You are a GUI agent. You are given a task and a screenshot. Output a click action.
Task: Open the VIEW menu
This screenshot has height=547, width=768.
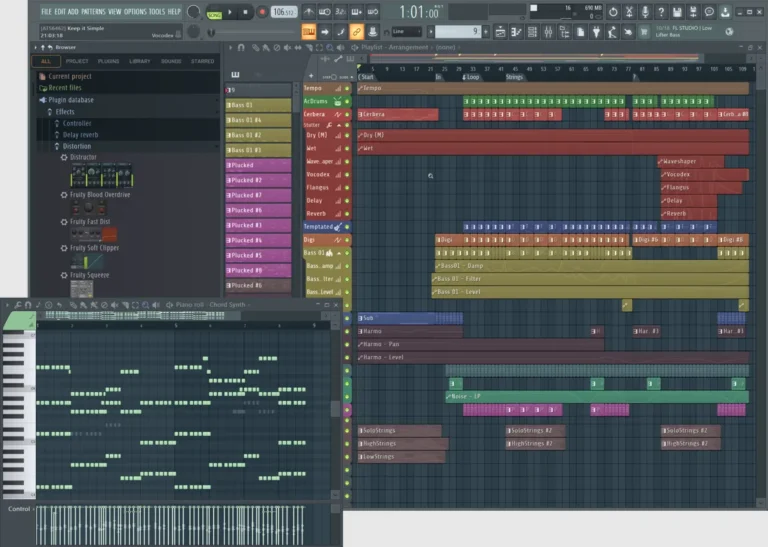[114, 11]
